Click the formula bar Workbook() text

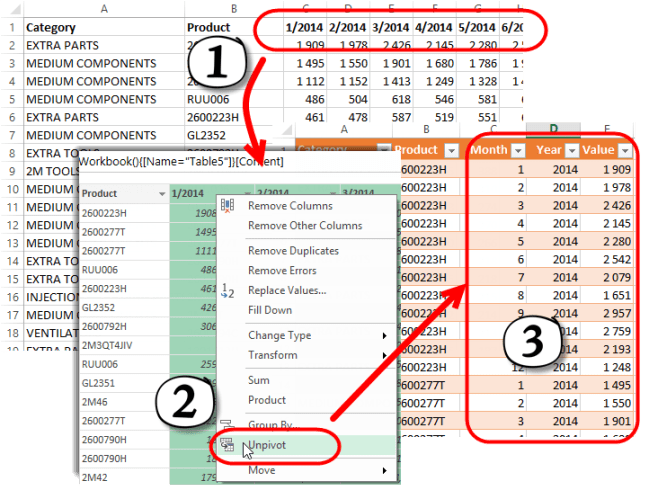pos(181,161)
